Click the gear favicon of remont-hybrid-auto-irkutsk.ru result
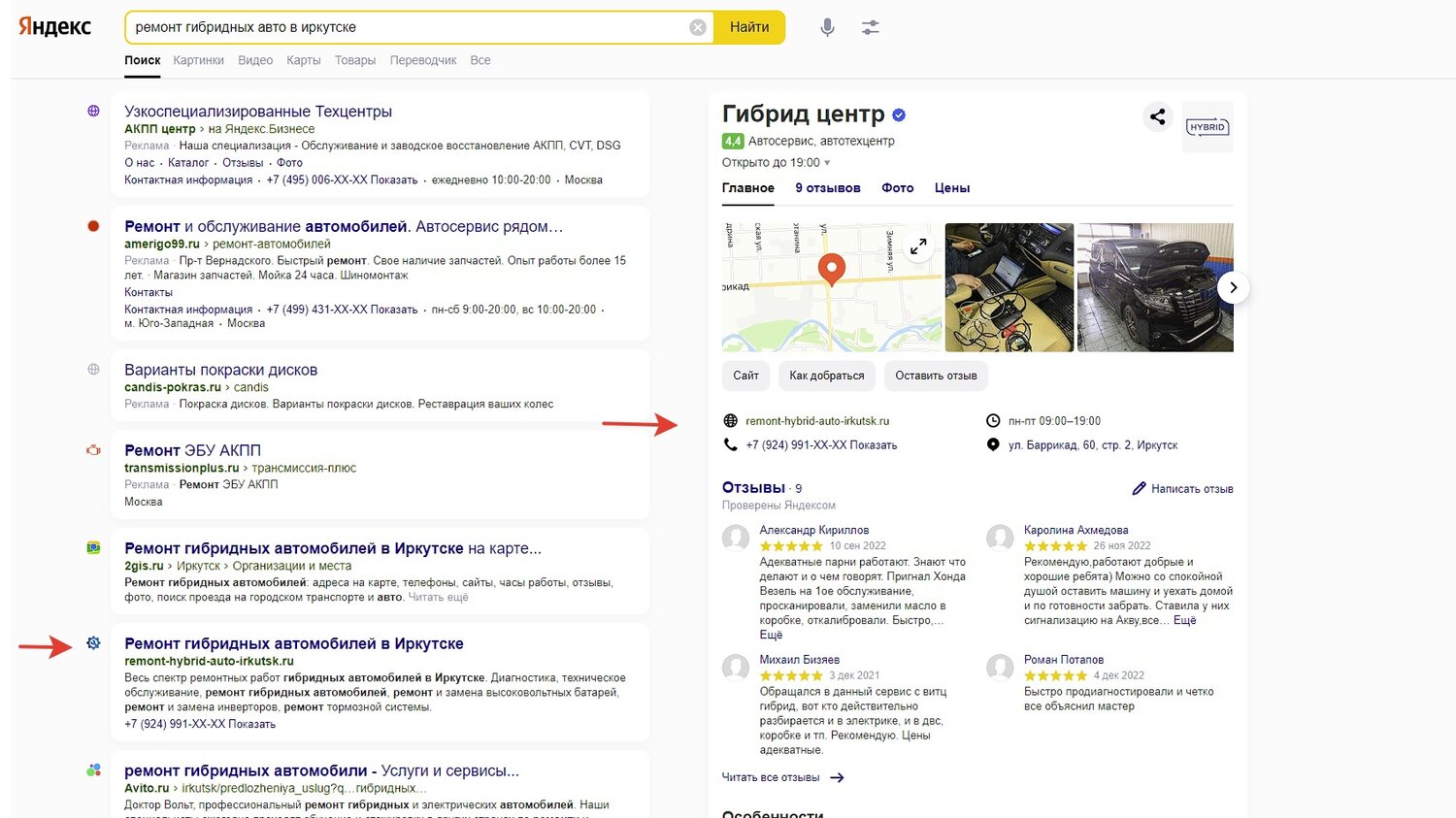 pos(93,643)
